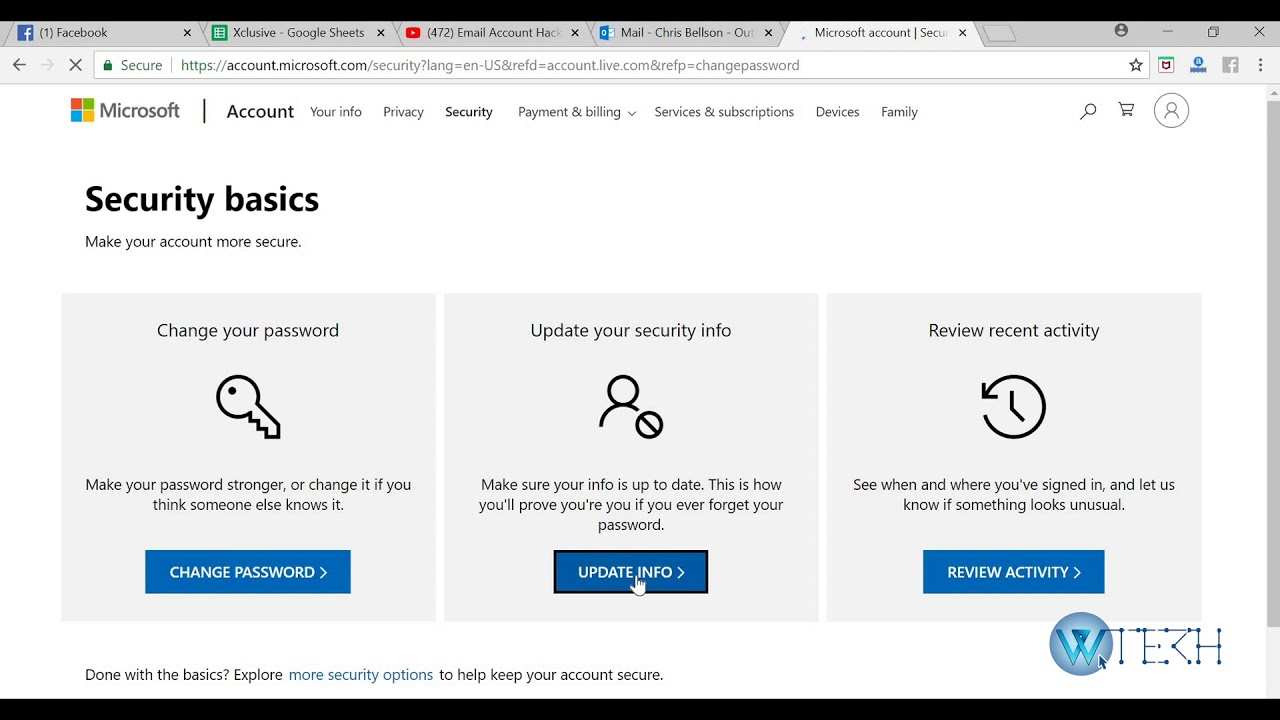Image resolution: width=1280 pixels, height=720 pixels.
Task: Click the browser forward arrow
Action: [47, 65]
